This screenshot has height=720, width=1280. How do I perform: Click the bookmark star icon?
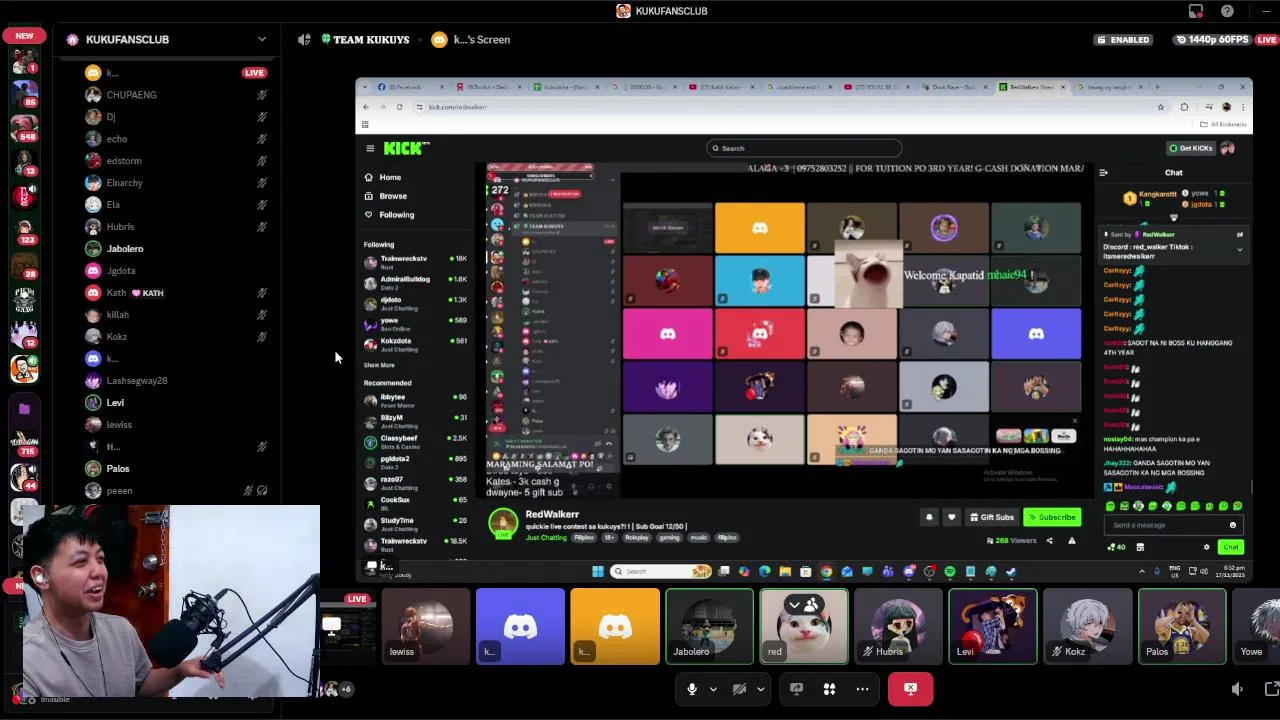point(1160,107)
